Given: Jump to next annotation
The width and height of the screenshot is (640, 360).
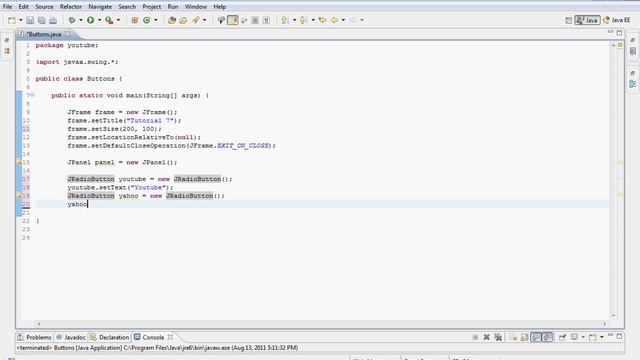Looking at the screenshot, I should coord(285,20).
